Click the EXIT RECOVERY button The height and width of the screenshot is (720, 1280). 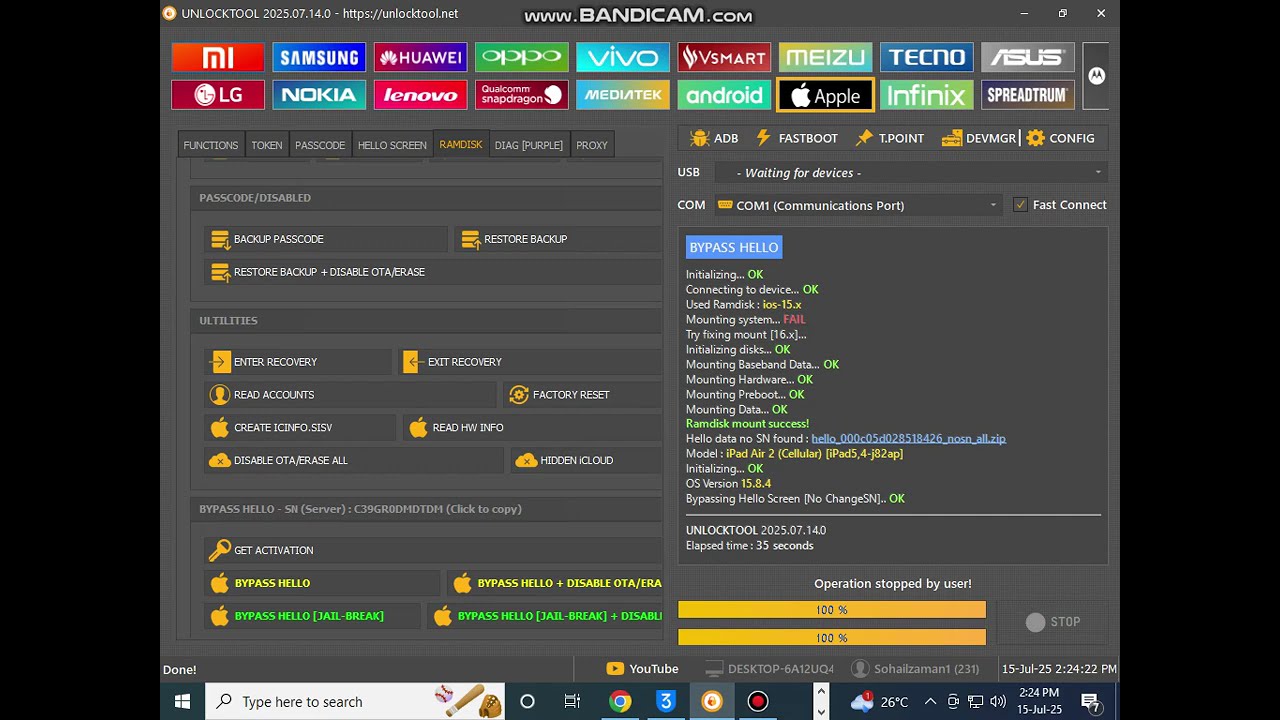click(x=530, y=362)
